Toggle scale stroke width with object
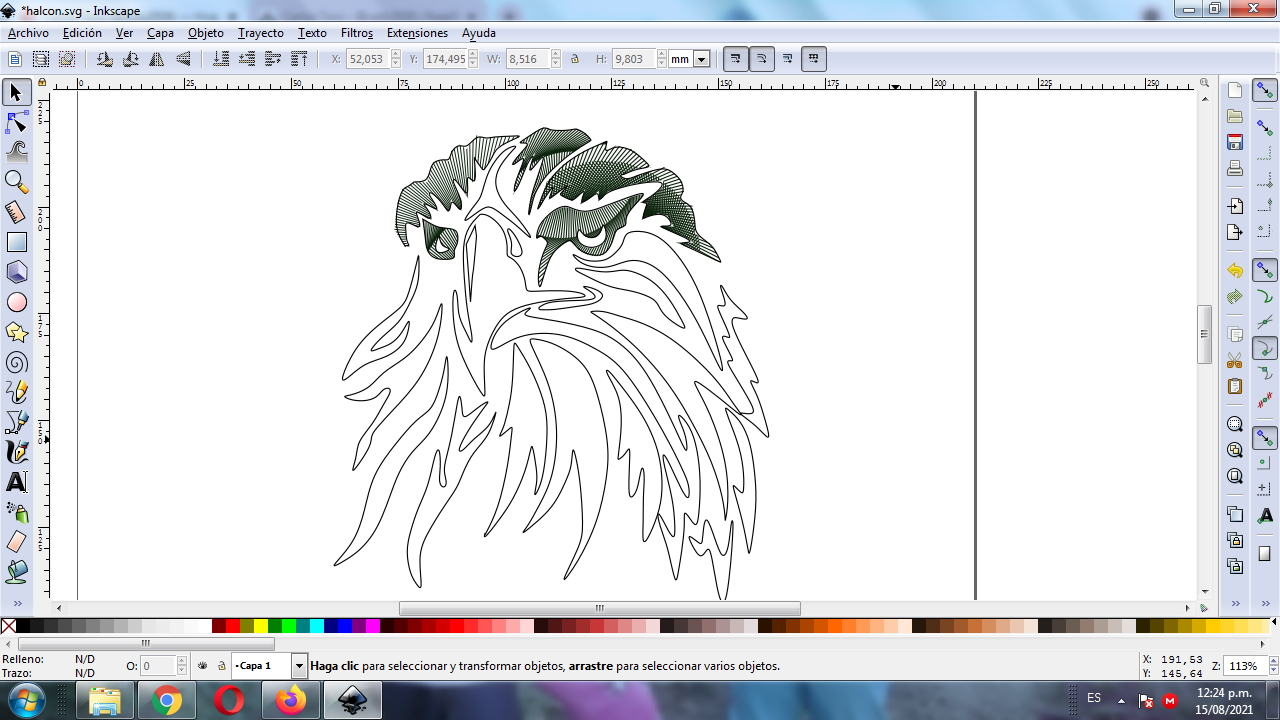The image size is (1280, 720). coord(736,59)
